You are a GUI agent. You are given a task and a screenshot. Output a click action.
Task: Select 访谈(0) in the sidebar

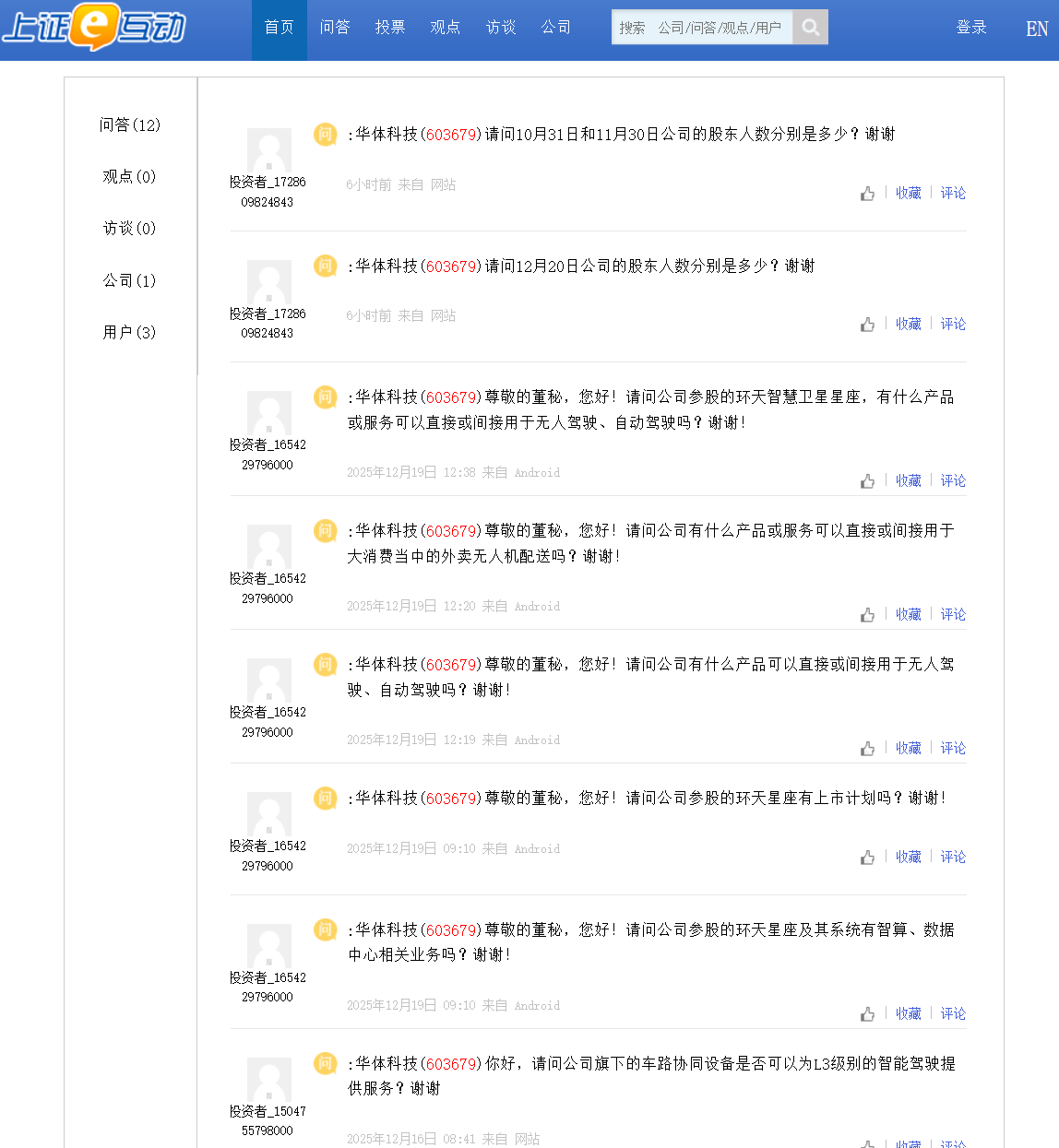(130, 228)
